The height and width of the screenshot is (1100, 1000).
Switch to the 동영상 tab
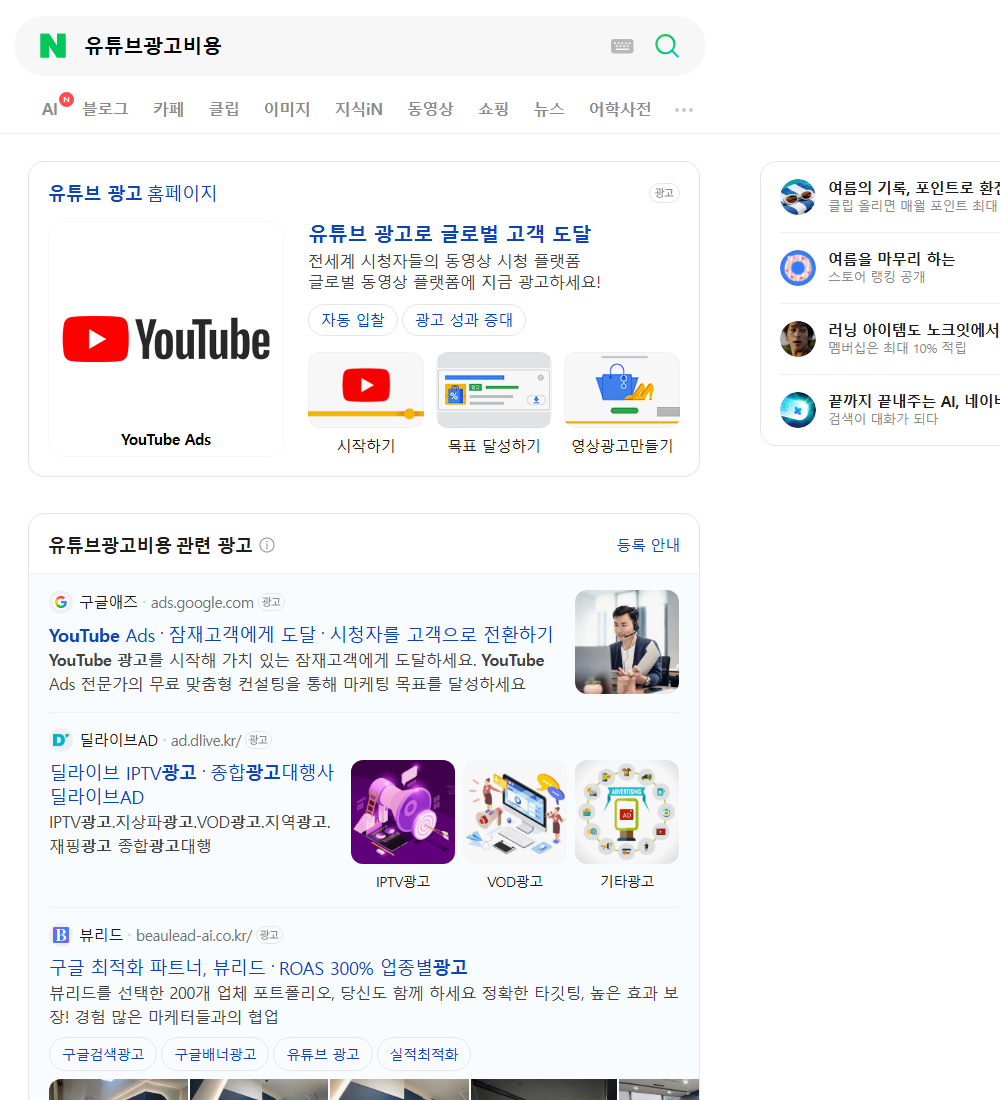click(x=430, y=109)
